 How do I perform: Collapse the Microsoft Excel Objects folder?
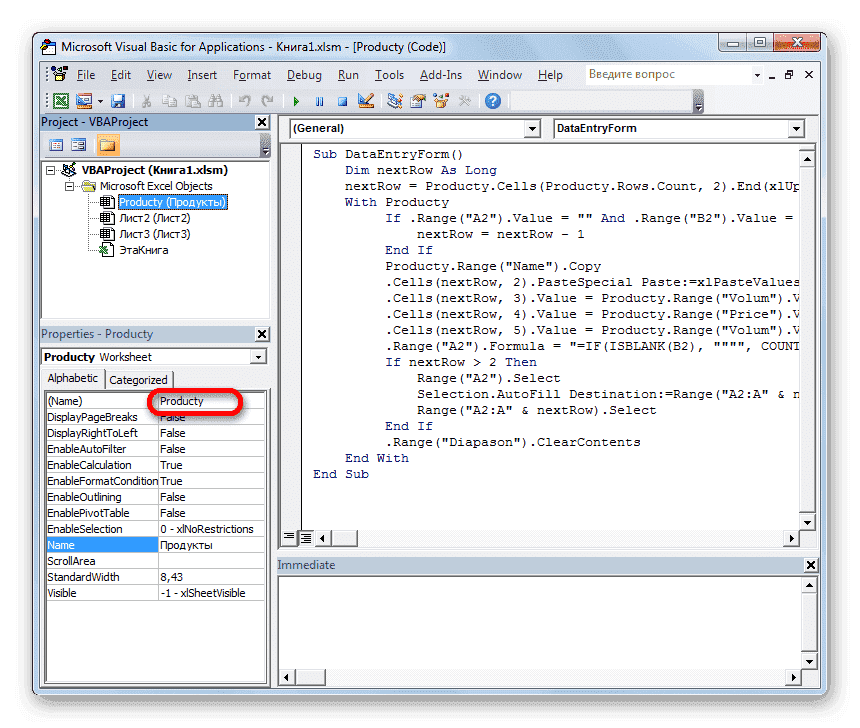tap(70, 186)
